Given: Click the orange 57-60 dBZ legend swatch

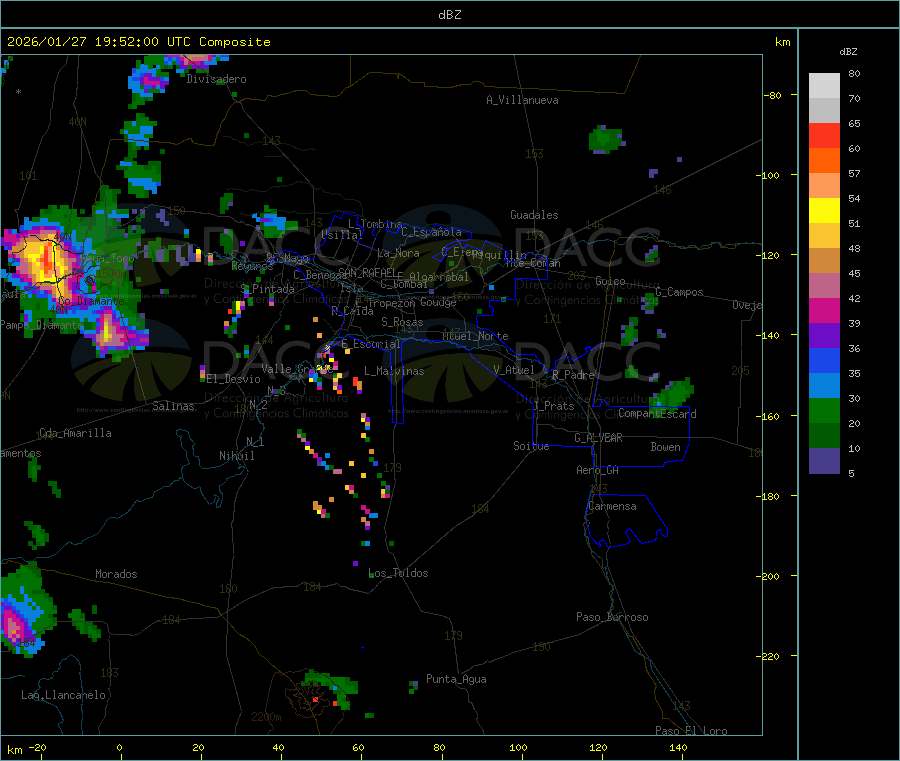Looking at the screenshot, I should [x=824, y=161].
